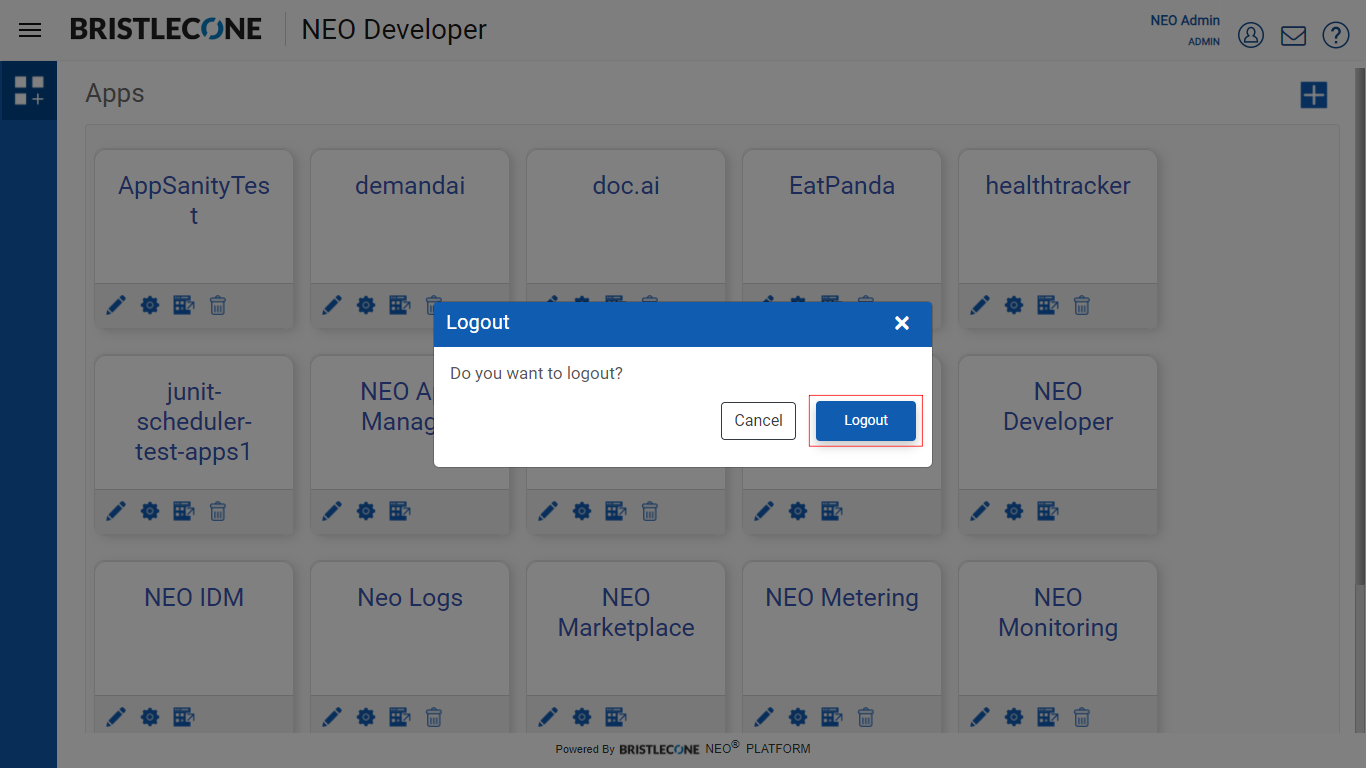Launch NEO Developer using the open-app icon
Viewport: 1366px width, 768px height.
[1048, 511]
